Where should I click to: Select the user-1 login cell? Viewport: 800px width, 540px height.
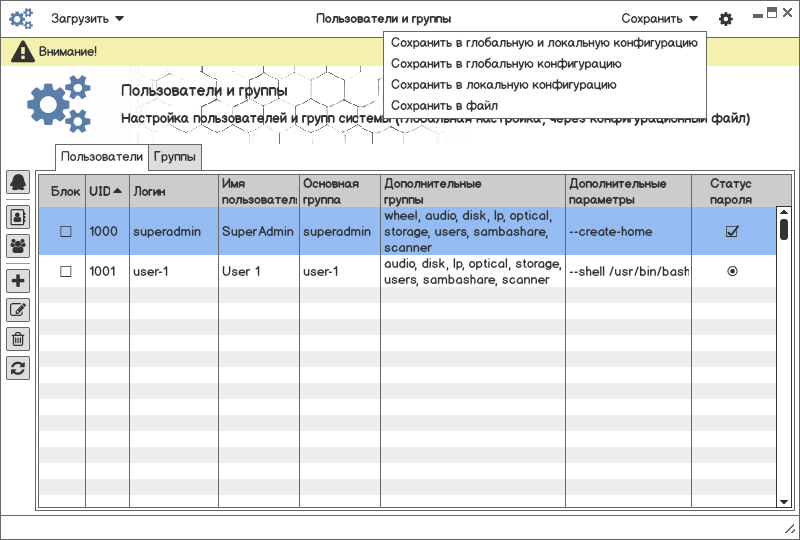click(x=174, y=271)
